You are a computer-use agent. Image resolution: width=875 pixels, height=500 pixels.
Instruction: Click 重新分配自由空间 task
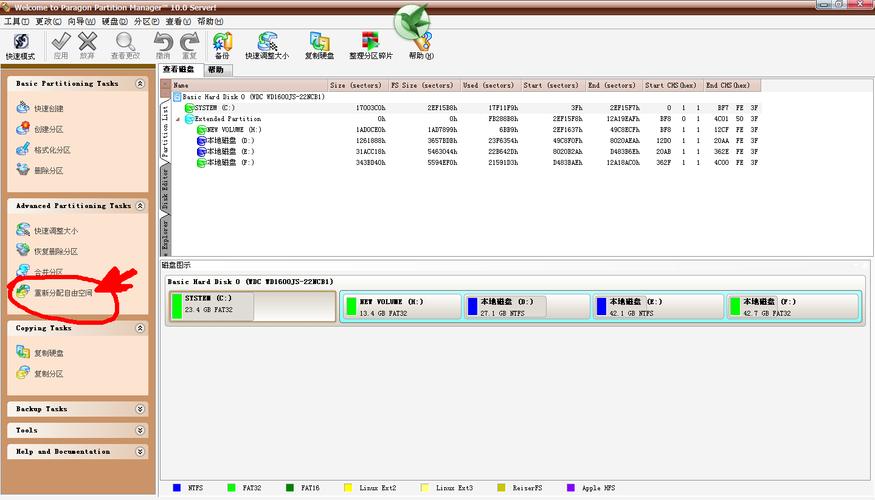click(x=55, y=292)
